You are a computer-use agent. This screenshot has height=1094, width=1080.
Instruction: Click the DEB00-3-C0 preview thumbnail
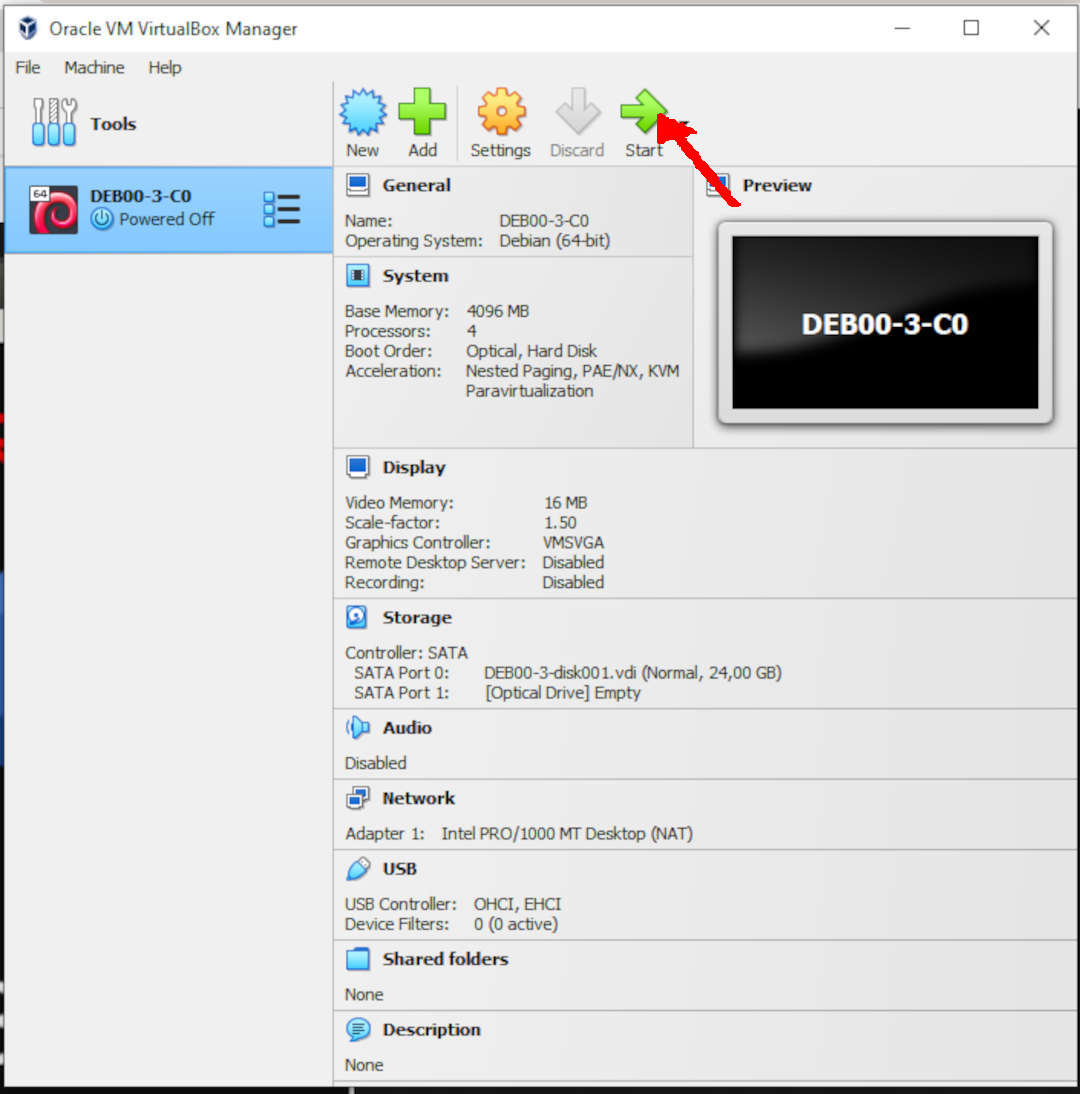(885, 323)
